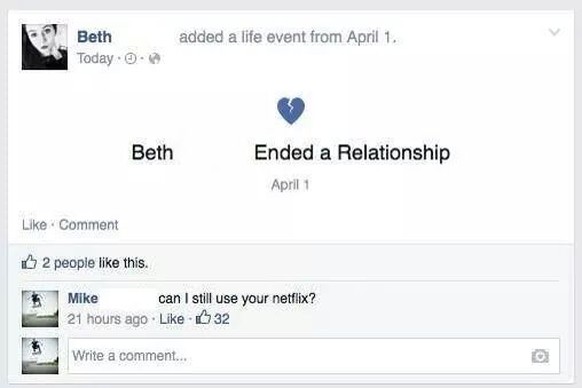
Task: Open Beth's profile picture
Action: 45,47
